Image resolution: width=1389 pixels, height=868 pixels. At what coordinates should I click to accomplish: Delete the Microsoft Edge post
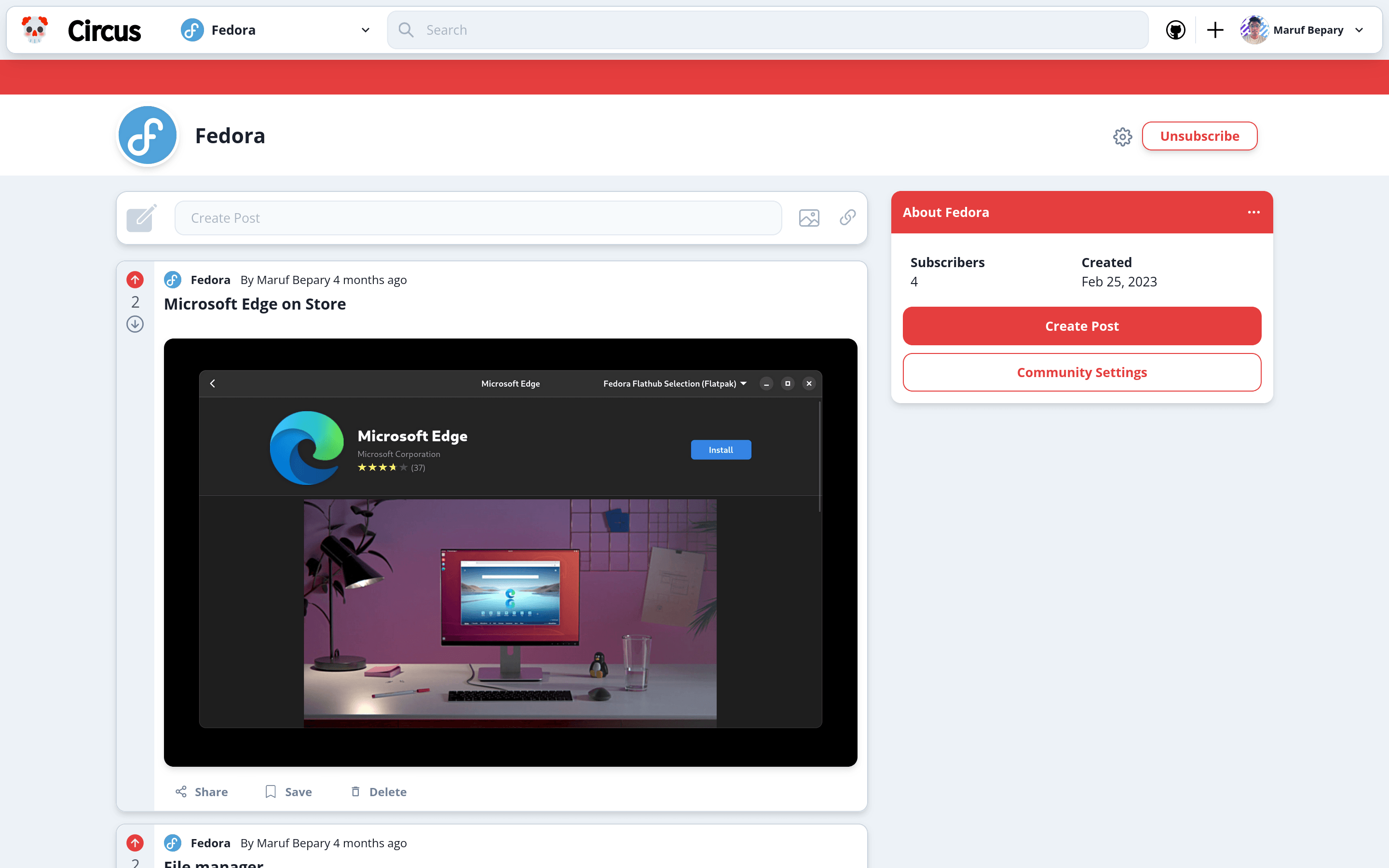379,792
